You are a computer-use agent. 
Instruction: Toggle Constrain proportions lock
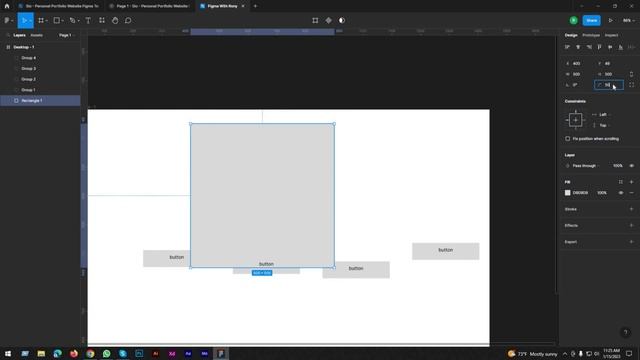[x=631, y=74]
